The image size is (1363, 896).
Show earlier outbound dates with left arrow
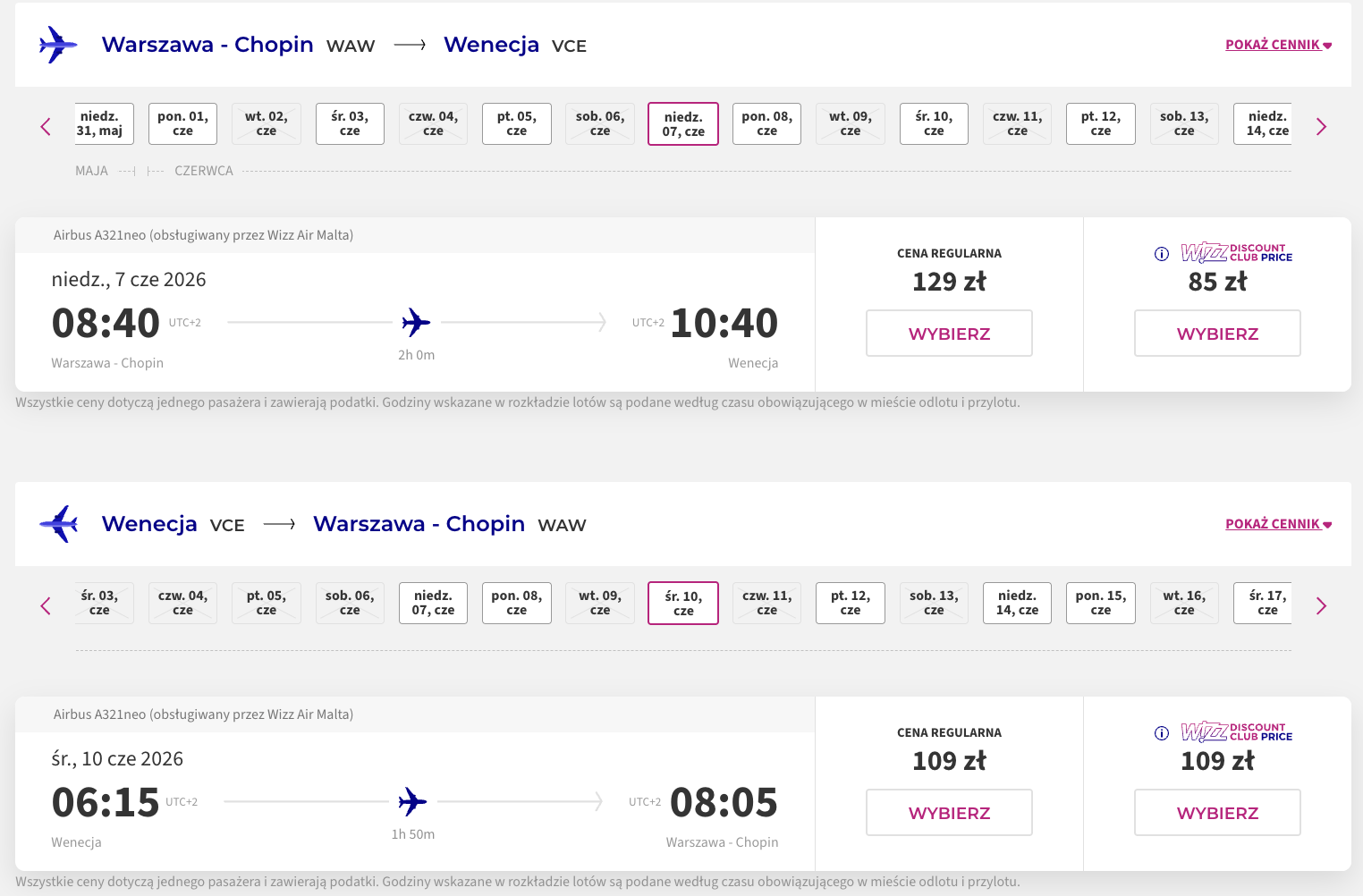tap(46, 127)
